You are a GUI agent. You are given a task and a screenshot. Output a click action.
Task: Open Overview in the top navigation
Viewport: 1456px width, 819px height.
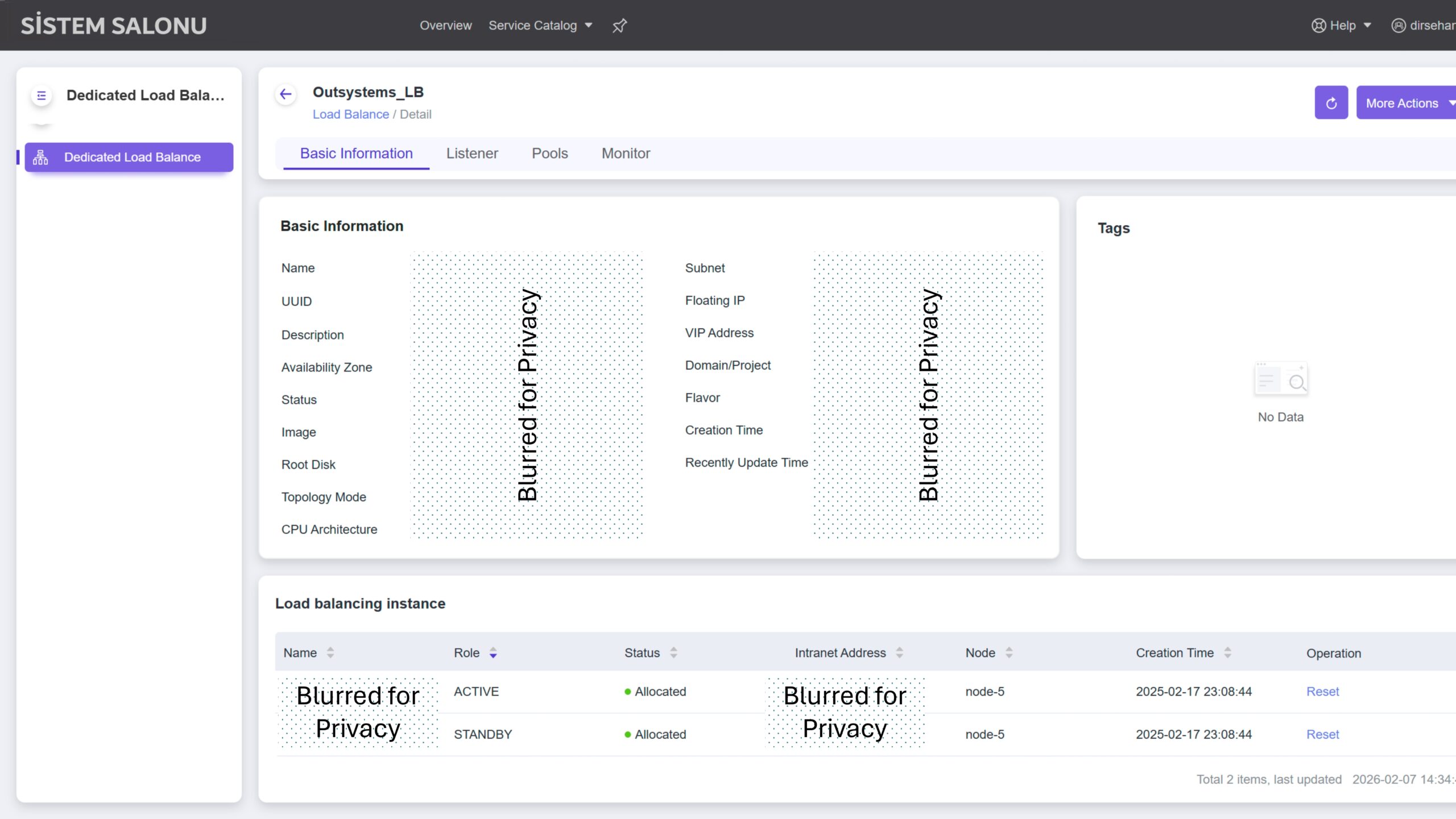(x=445, y=26)
